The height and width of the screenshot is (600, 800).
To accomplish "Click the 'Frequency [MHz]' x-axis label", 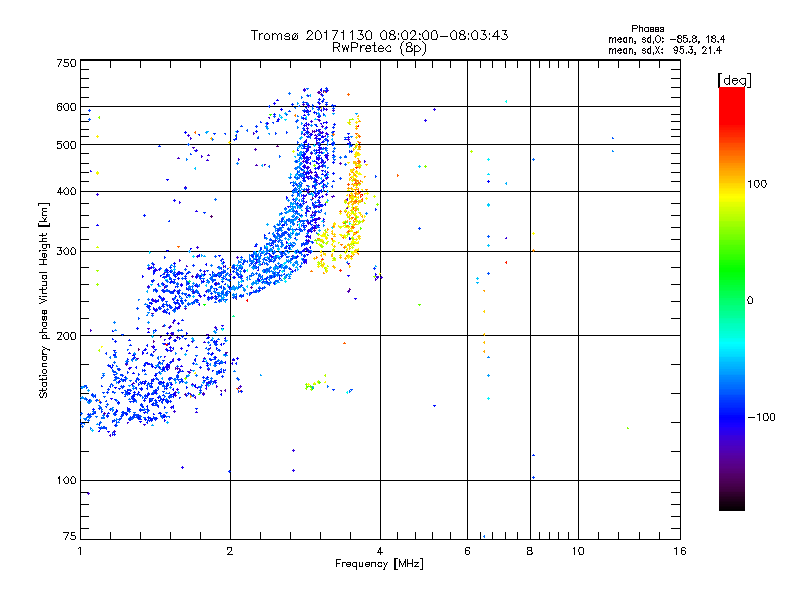I will click(379, 564).
